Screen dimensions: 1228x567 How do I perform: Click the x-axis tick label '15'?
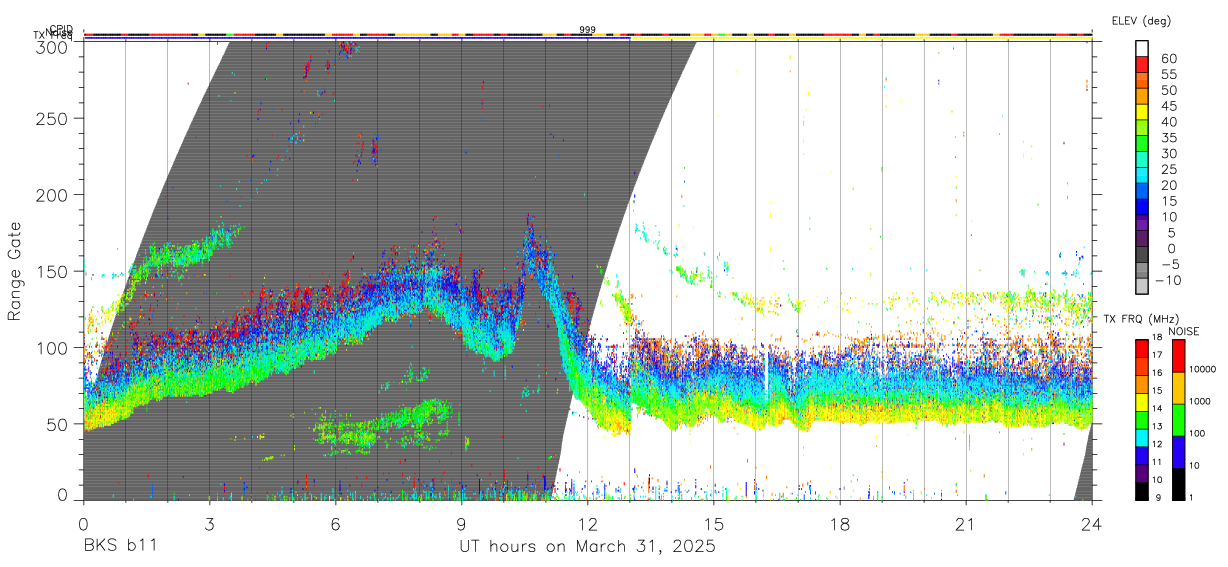pyautogui.click(x=714, y=524)
